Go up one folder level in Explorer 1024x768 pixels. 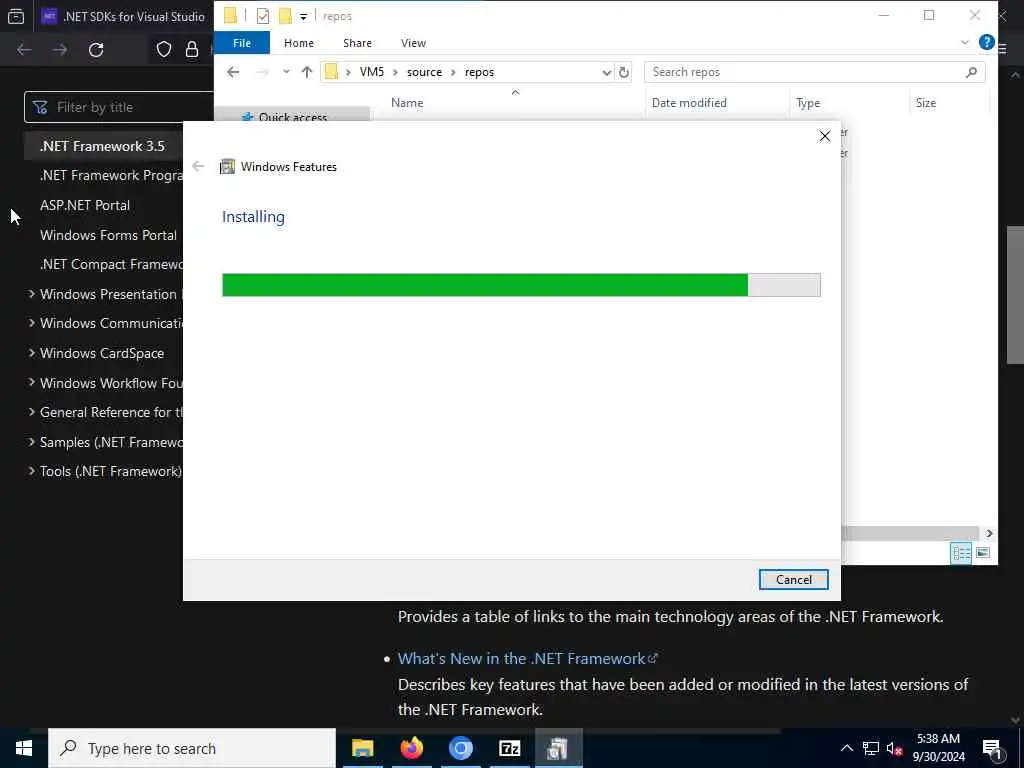307,72
